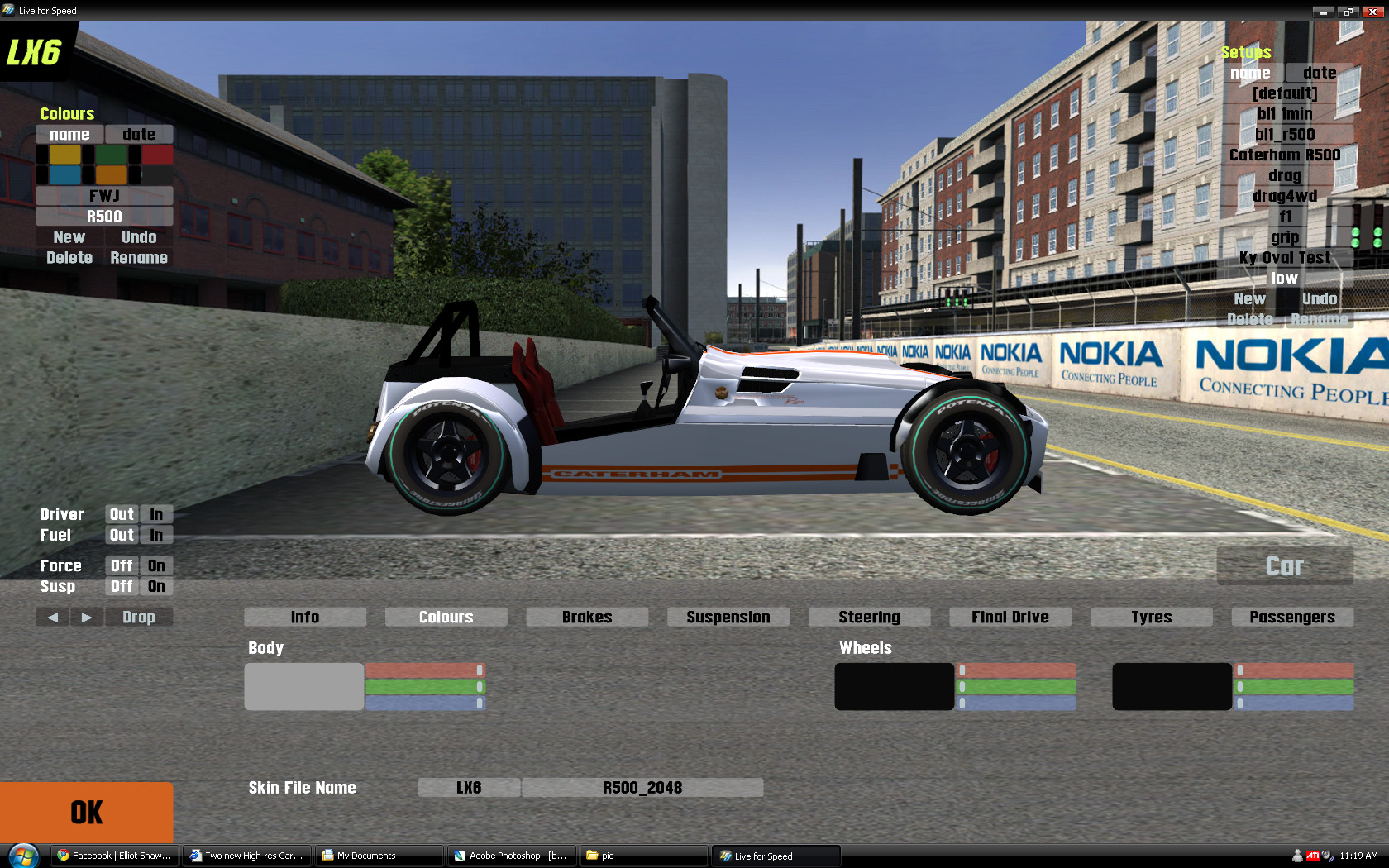Click Undo in the Colours panel

139,237
